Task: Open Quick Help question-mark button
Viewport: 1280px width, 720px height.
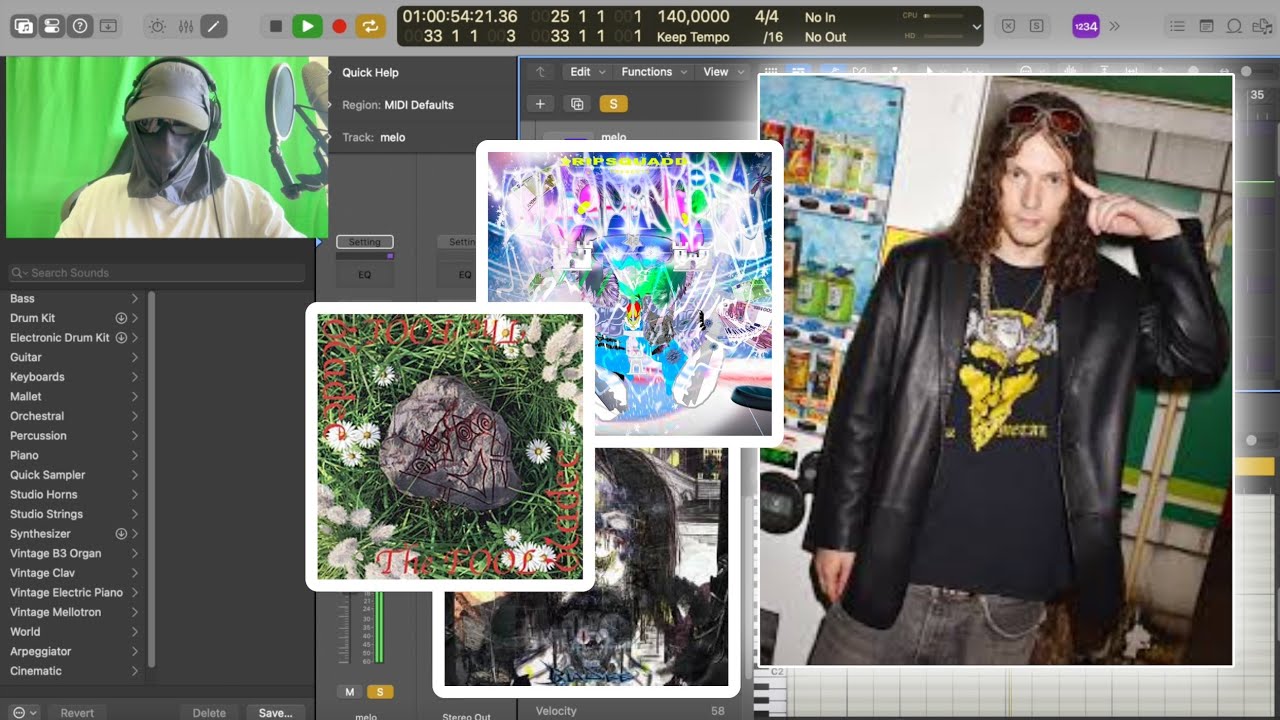Action: (x=80, y=26)
